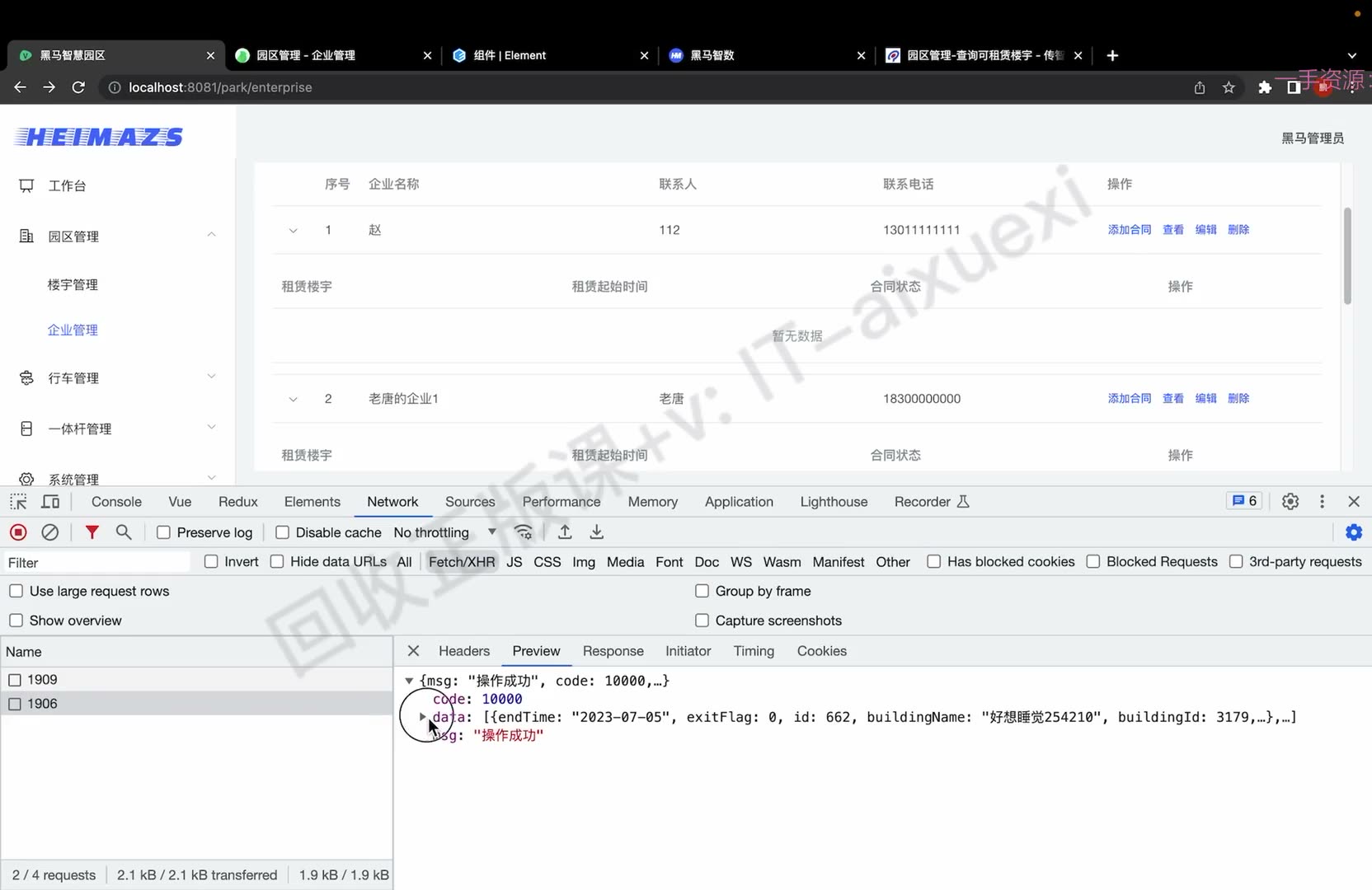
Task: Open the Response tab
Action: pyautogui.click(x=613, y=651)
